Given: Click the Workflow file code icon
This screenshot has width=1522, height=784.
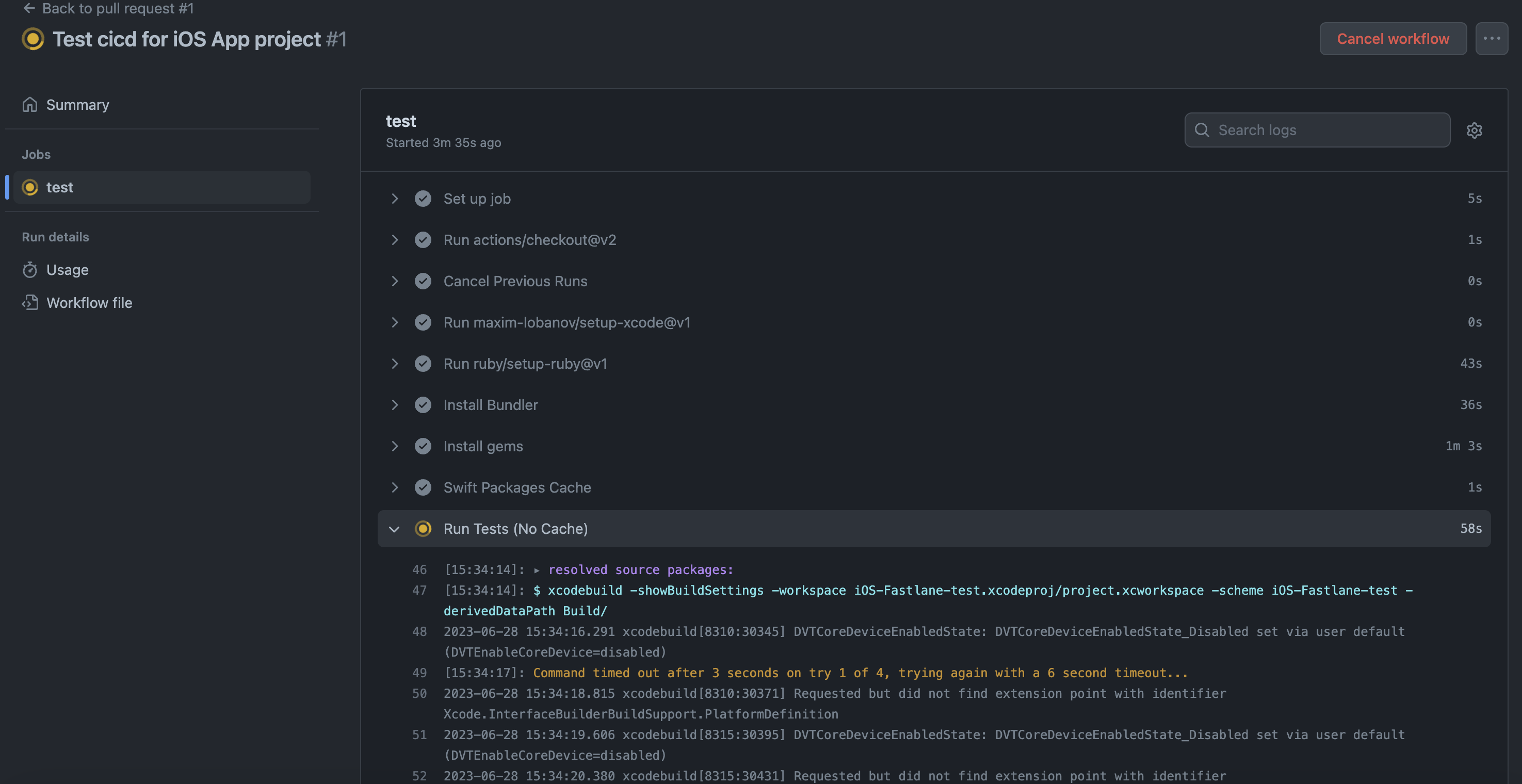Looking at the screenshot, I should 29,302.
